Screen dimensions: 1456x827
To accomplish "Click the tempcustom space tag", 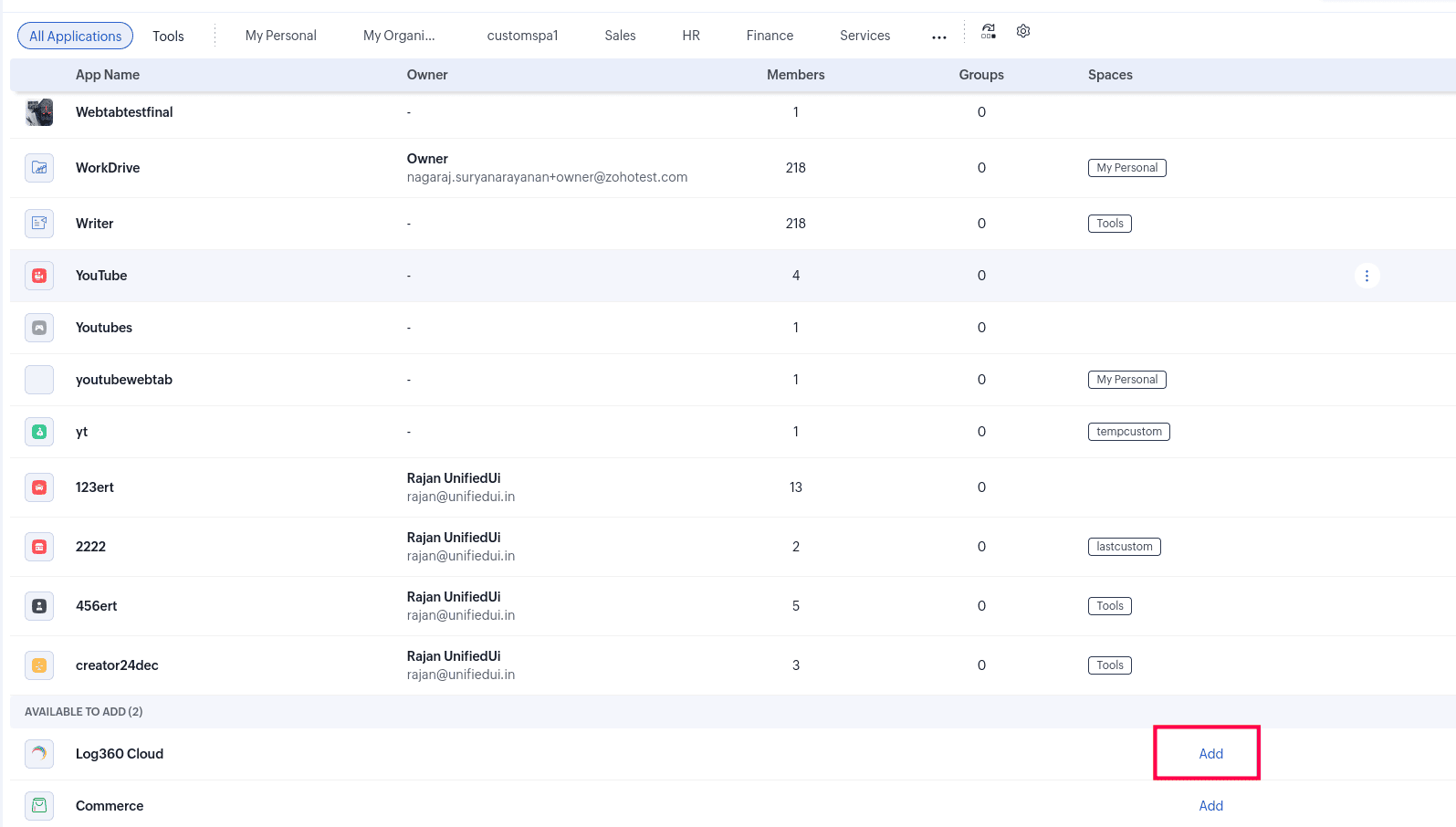I will point(1128,432).
